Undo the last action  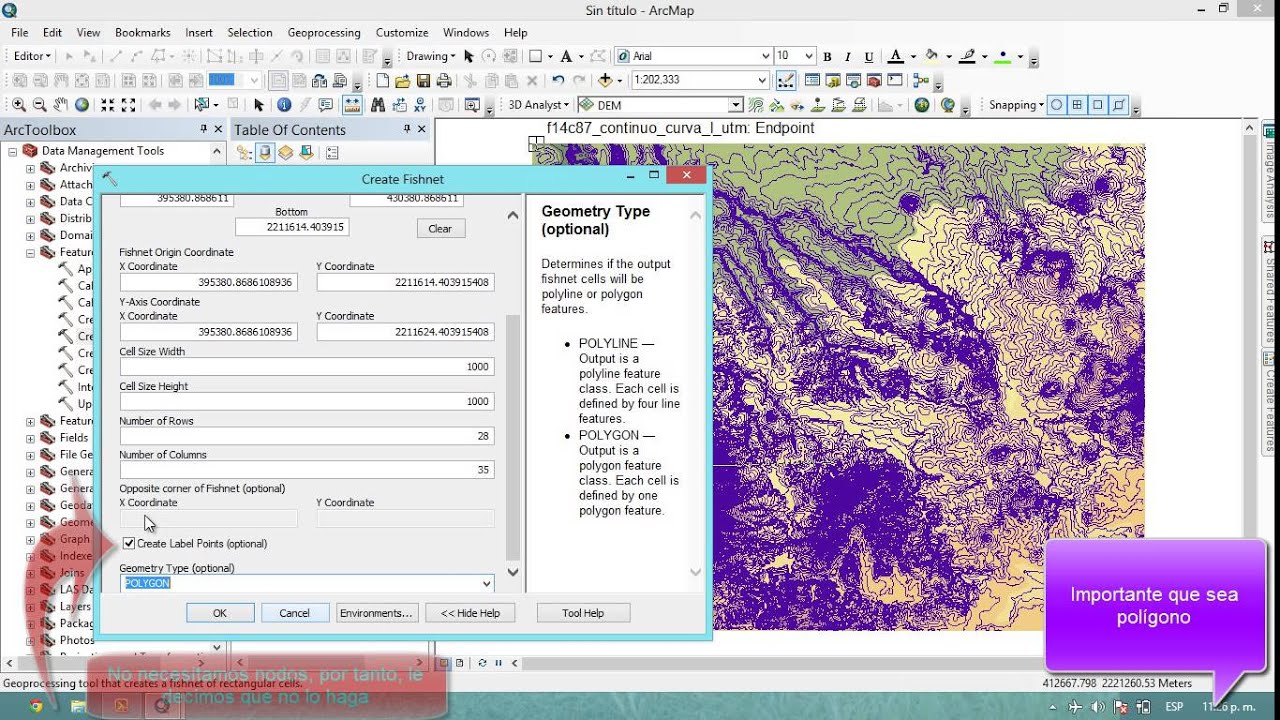(x=558, y=80)
